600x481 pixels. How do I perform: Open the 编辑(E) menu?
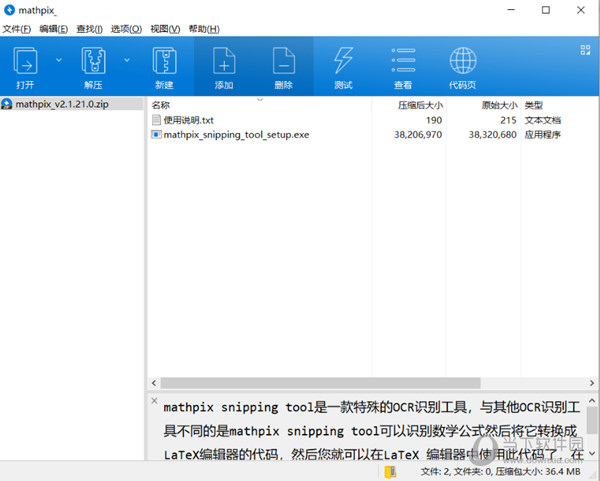(54, 29)
